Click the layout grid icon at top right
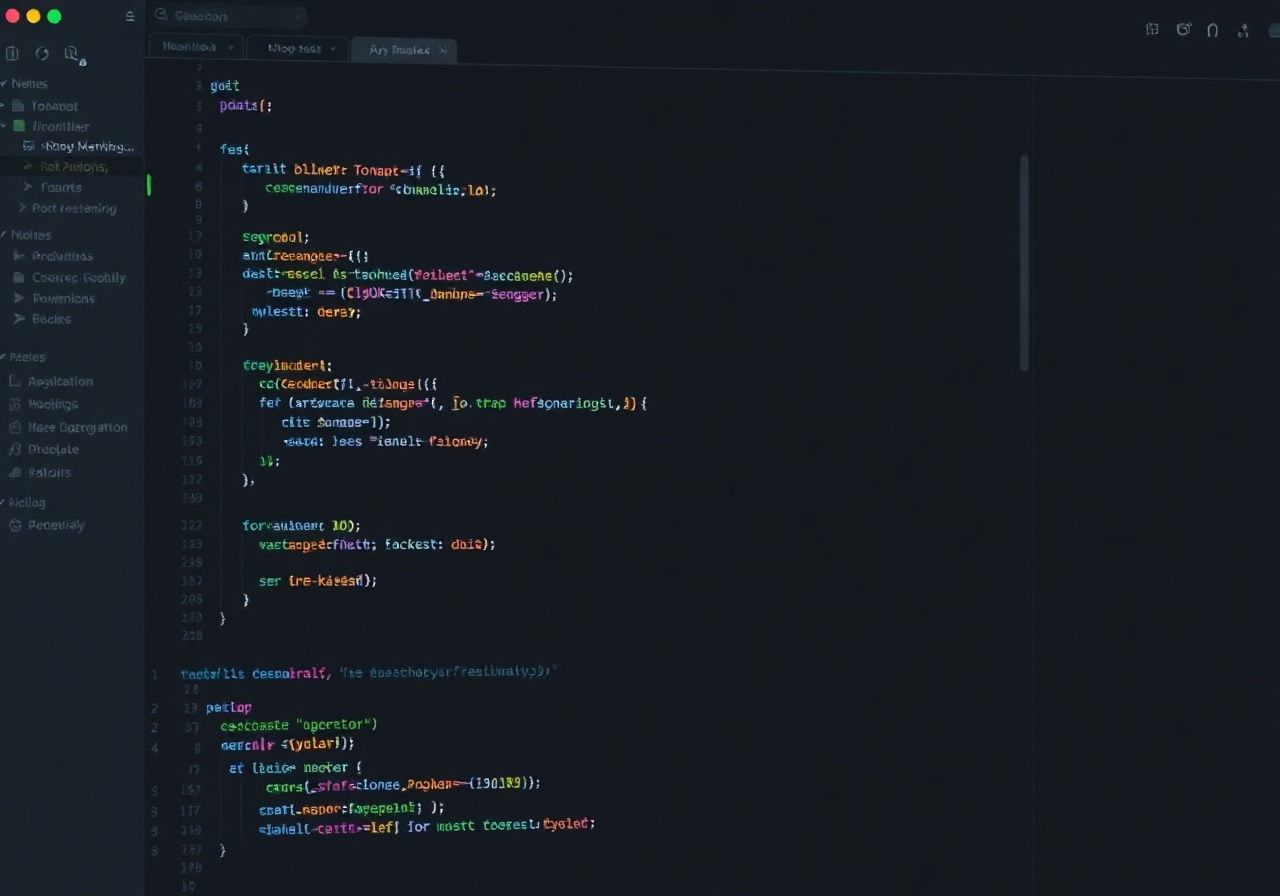 pyautogui.click(x=1152, y=29)
